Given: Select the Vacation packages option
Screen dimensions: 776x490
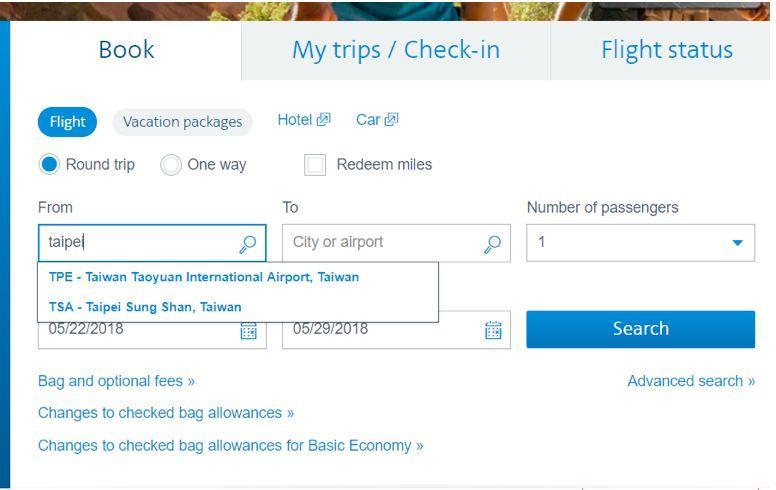Looking at the screenshot, I should 182,122.
